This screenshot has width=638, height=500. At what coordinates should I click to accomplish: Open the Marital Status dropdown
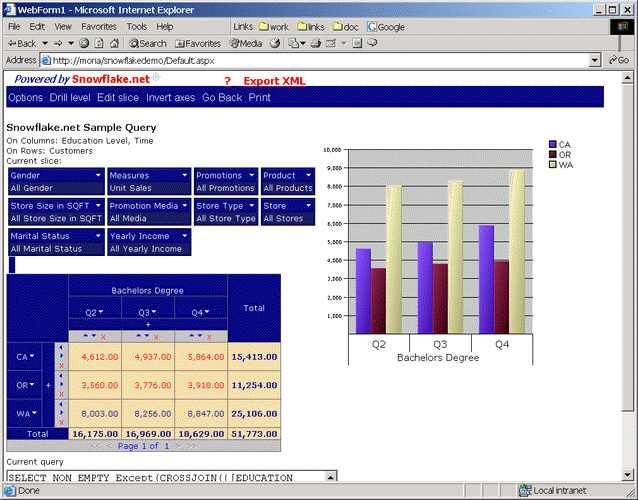[x=98, y=236]
